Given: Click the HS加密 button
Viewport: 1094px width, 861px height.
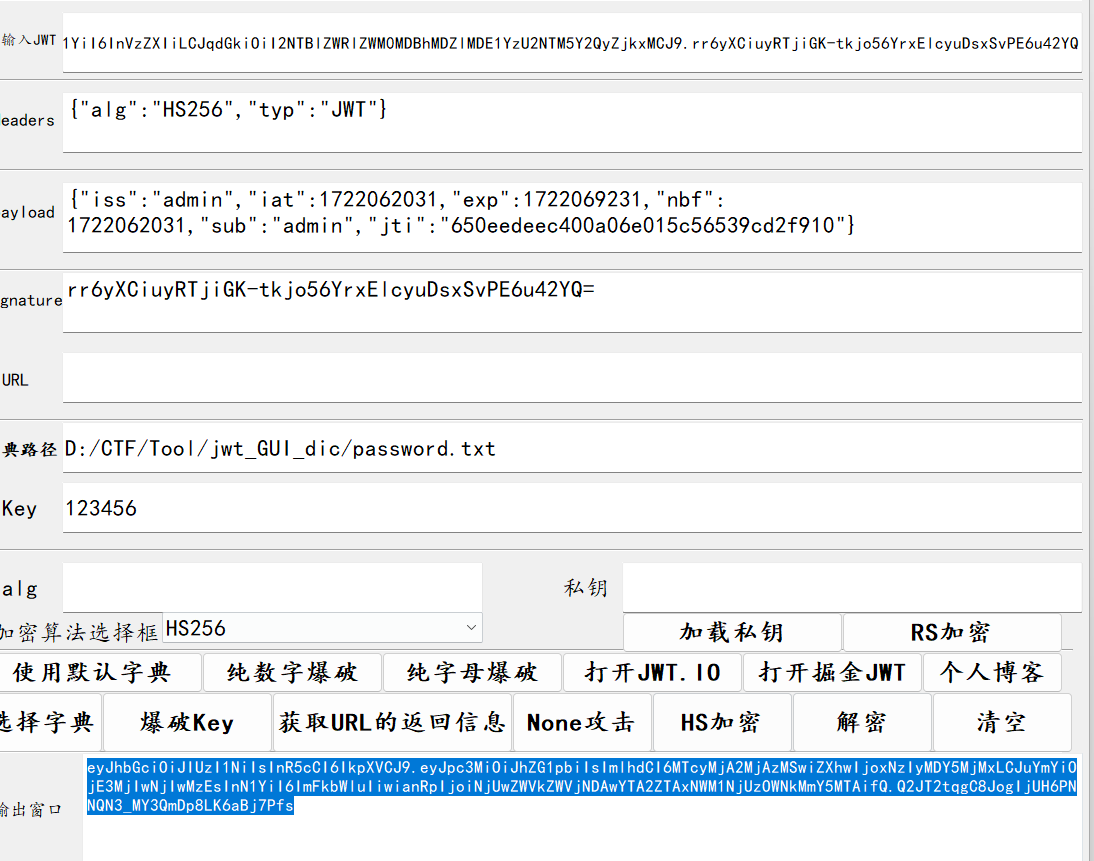Looking at the screenshot, I should [x=721, y=722].
